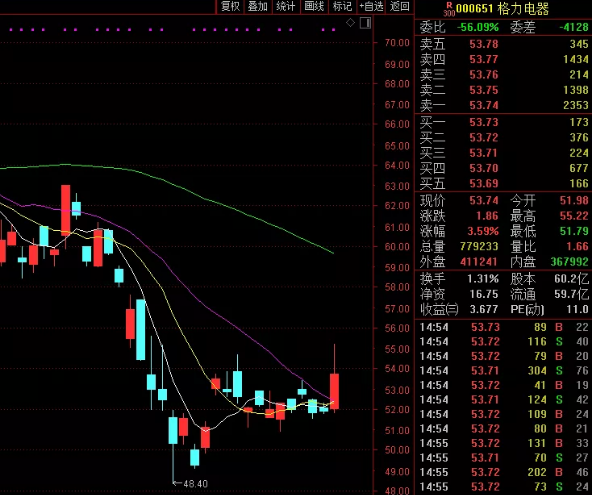Viewport: 592px width, 495px height.
Task: Toggle the side panel square icon
Action: (365, 23)
